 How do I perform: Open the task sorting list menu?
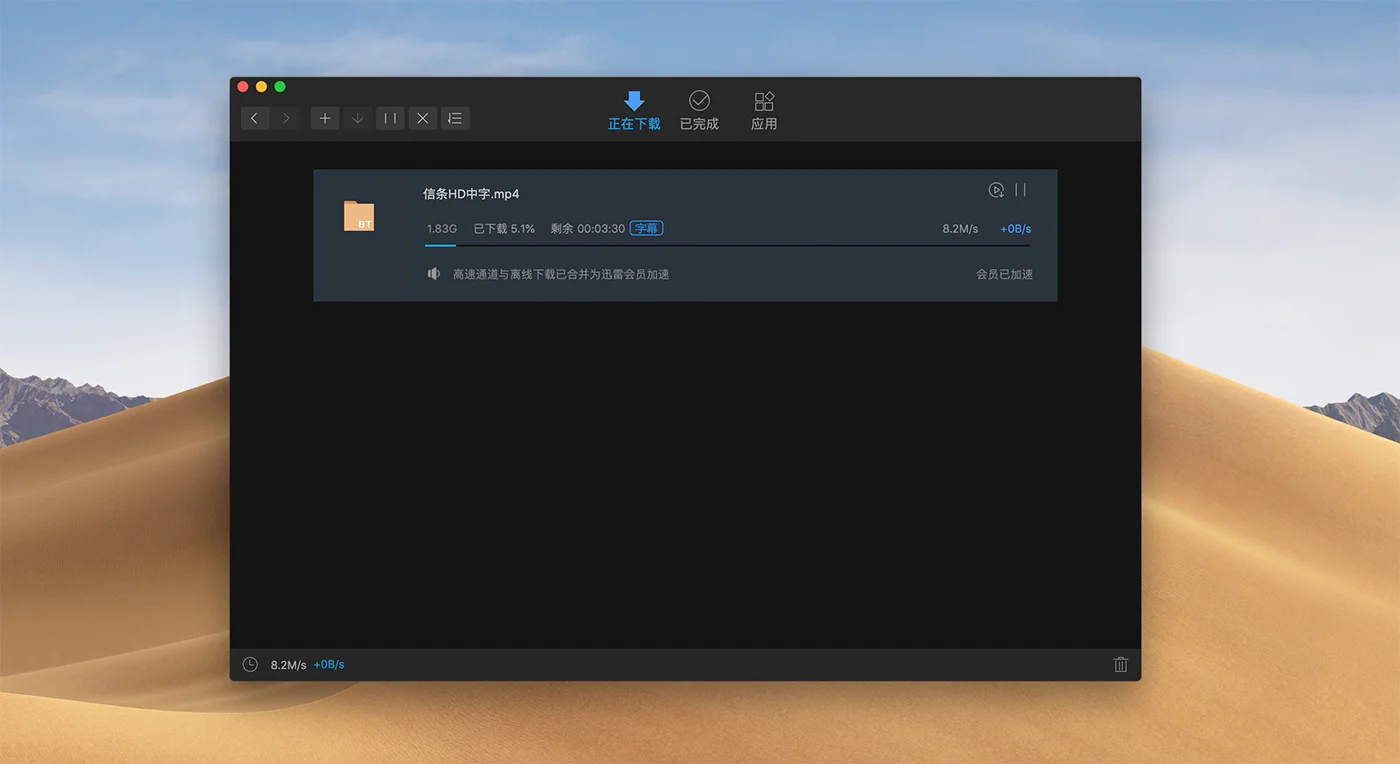[455, 119]
